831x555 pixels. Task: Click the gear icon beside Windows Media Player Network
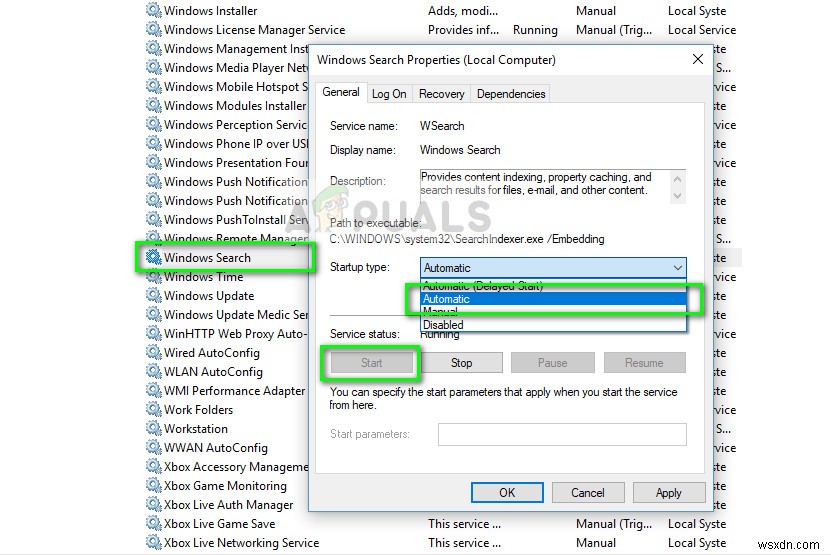pyautogui.click(x=154, y=67)
